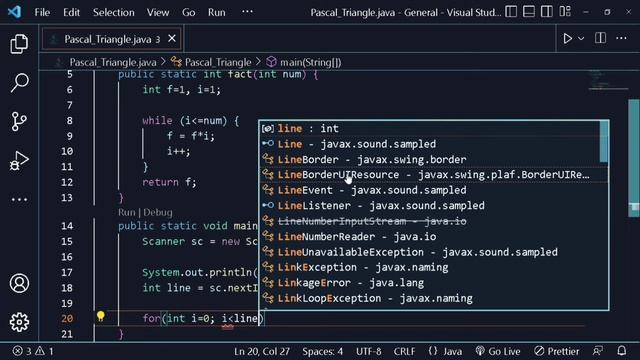Customize the editor layout
Viewport: 640px width, 360px height.
coord(565,12)
